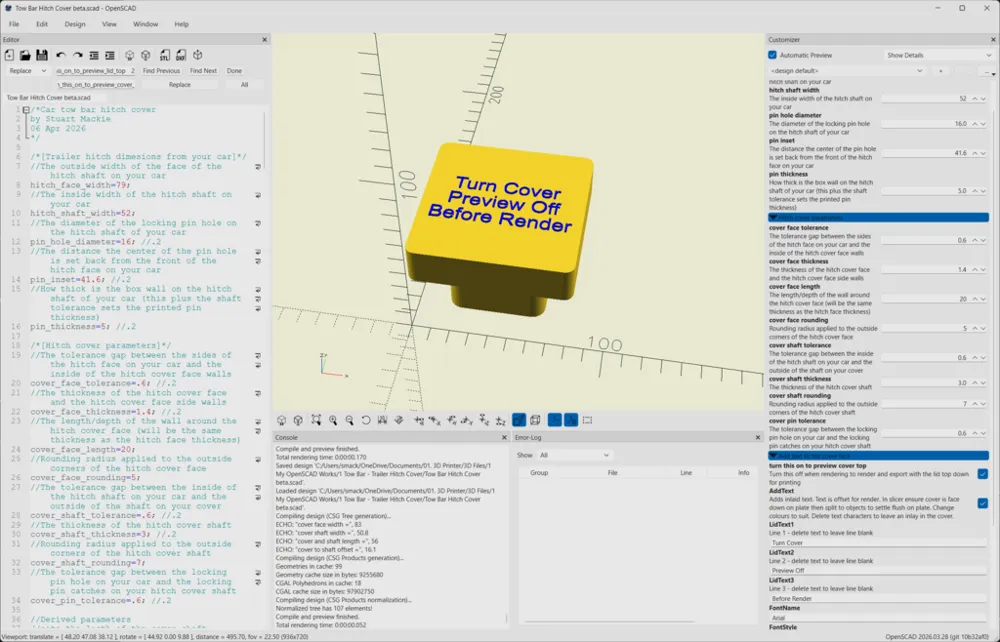Click the LidText1 field containing Turn Cover
The height and width of the screenshot is (642, 1000).
[x=878, y=543]
